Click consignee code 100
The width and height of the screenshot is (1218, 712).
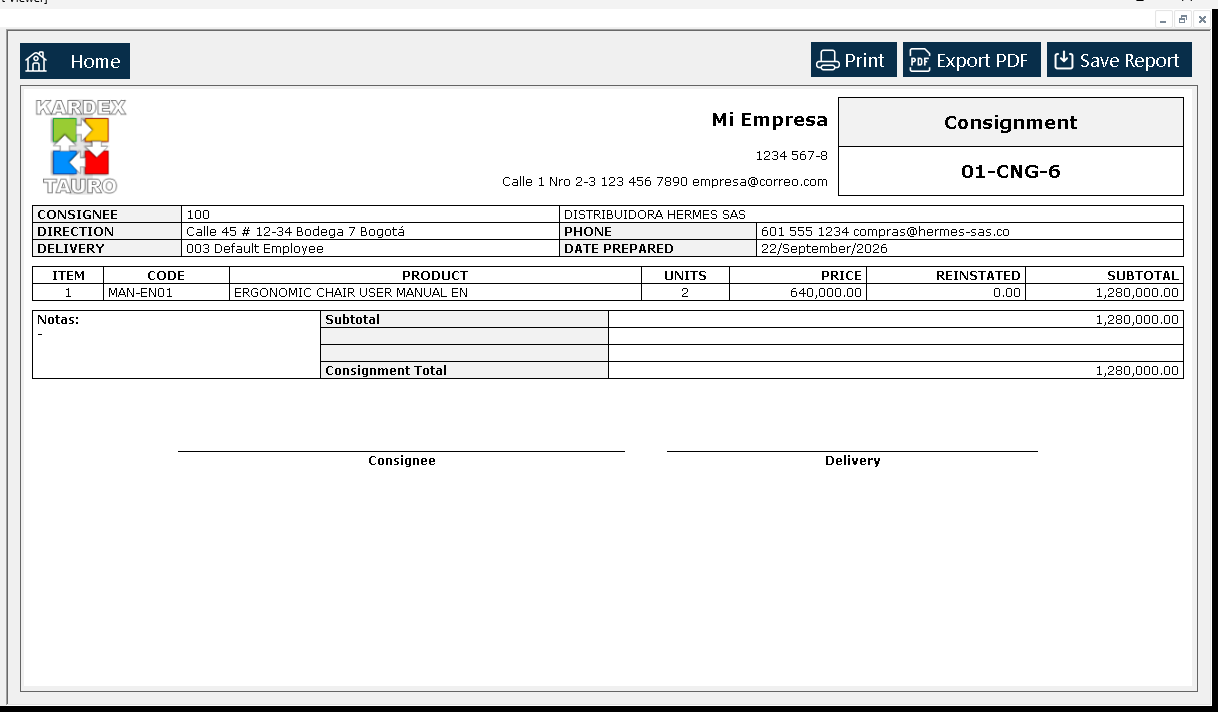198,215
